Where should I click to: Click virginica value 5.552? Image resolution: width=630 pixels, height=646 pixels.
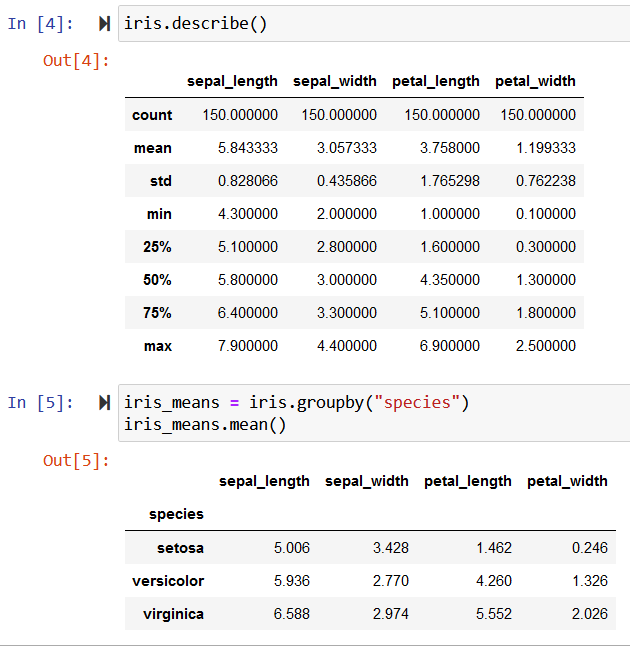494,614
